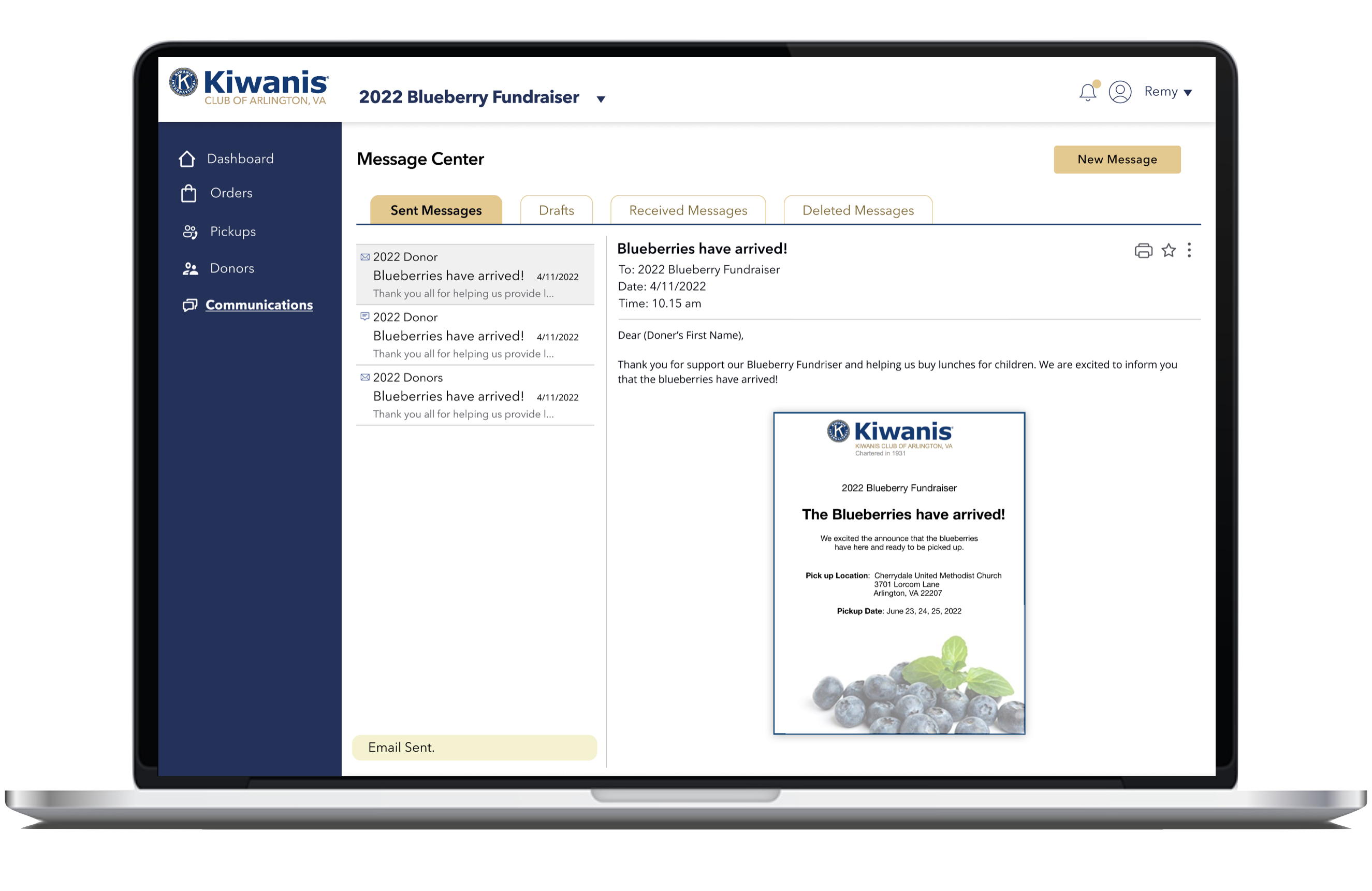Click the 'Blueberries have arrived!' message header
Image resolution: width=1372 pixels, height=891 pixels.
coord(702,249)
